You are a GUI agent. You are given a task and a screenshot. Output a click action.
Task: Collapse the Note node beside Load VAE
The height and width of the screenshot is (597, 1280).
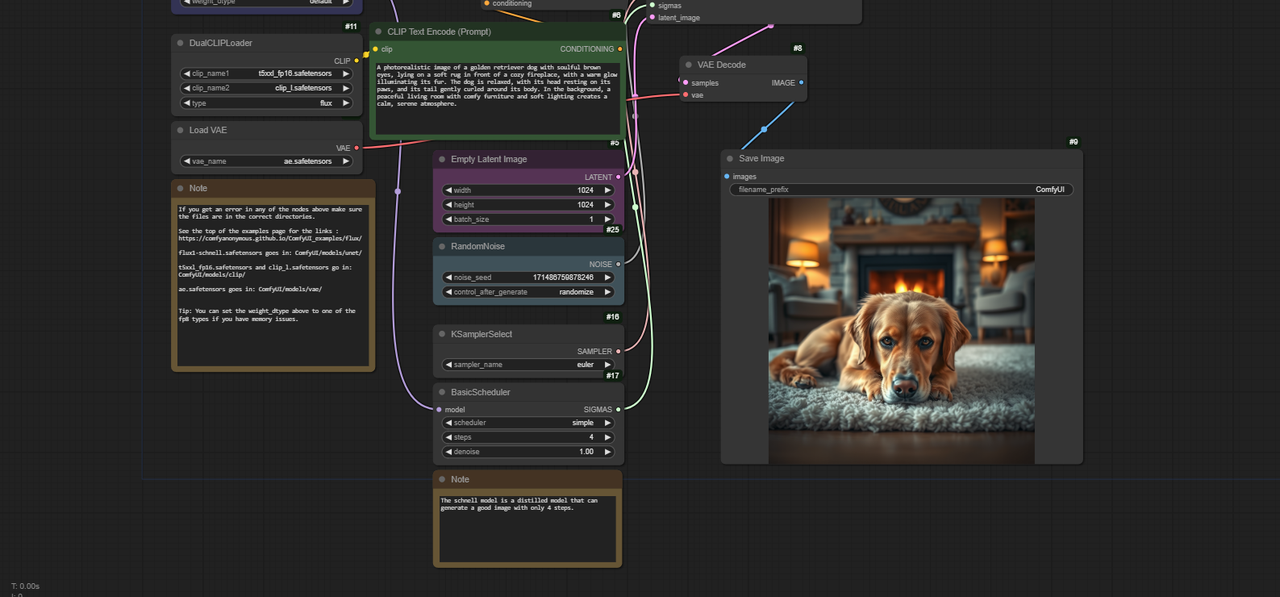coord(180,188)
